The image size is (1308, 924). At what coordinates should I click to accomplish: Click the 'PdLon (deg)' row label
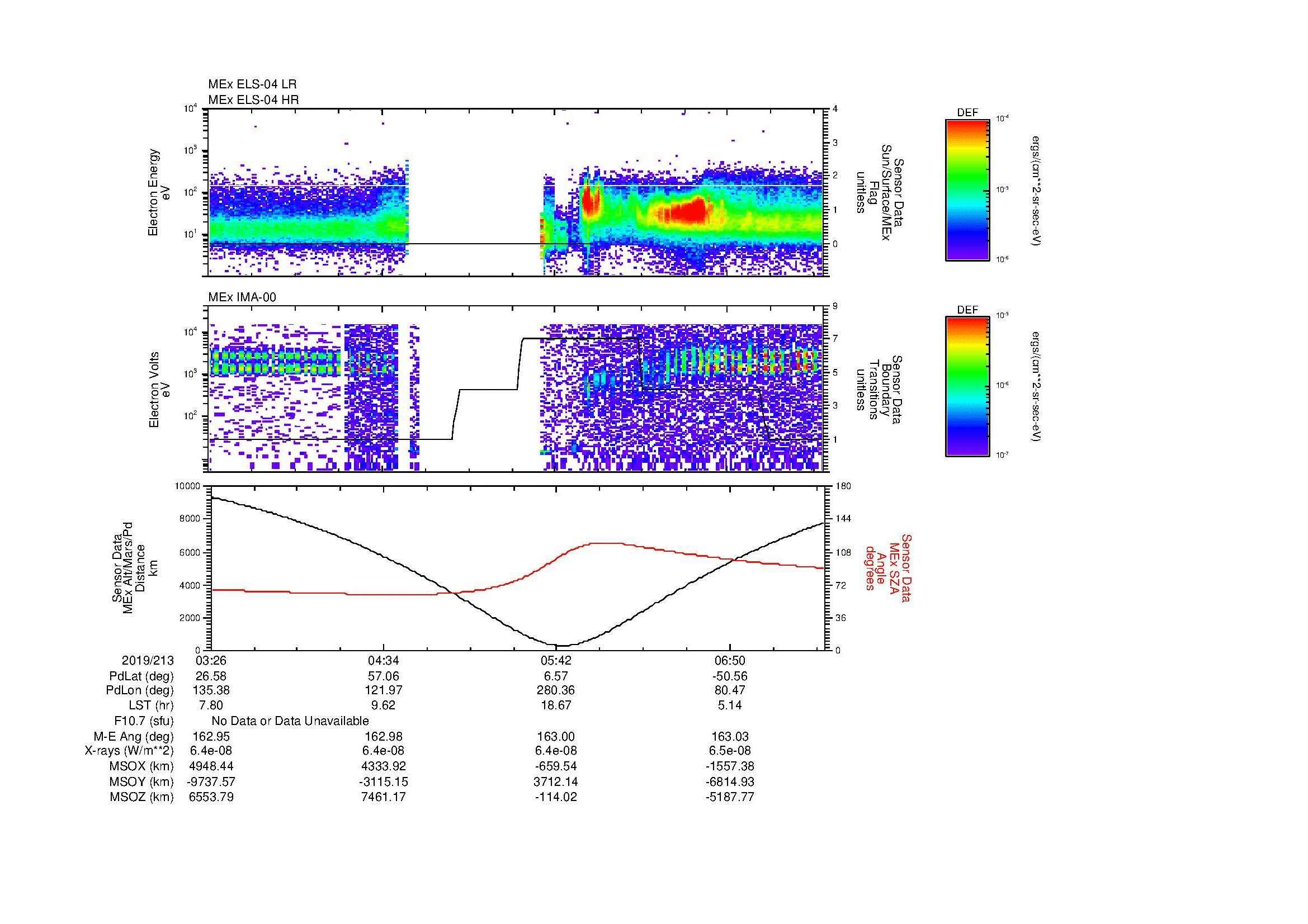point(140,690)
